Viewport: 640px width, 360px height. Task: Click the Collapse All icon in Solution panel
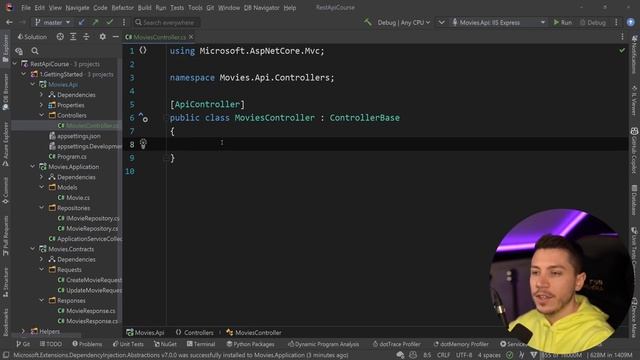click(x=86, y=37)
